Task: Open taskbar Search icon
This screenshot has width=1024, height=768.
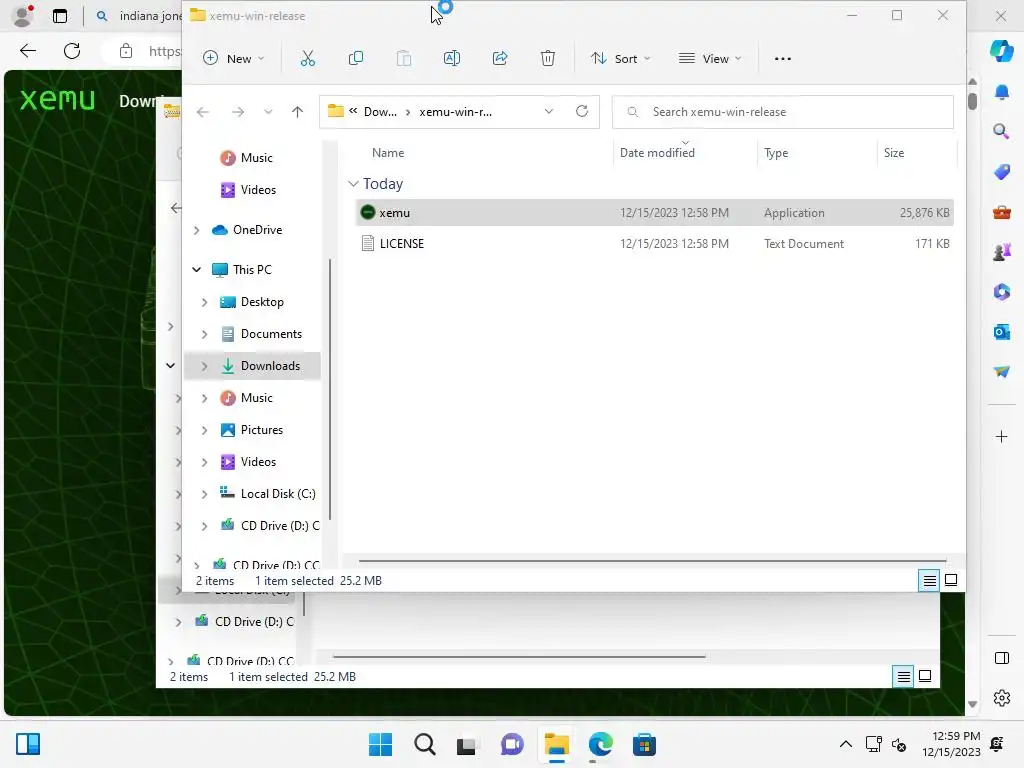Action: click(x=424, y=744)
